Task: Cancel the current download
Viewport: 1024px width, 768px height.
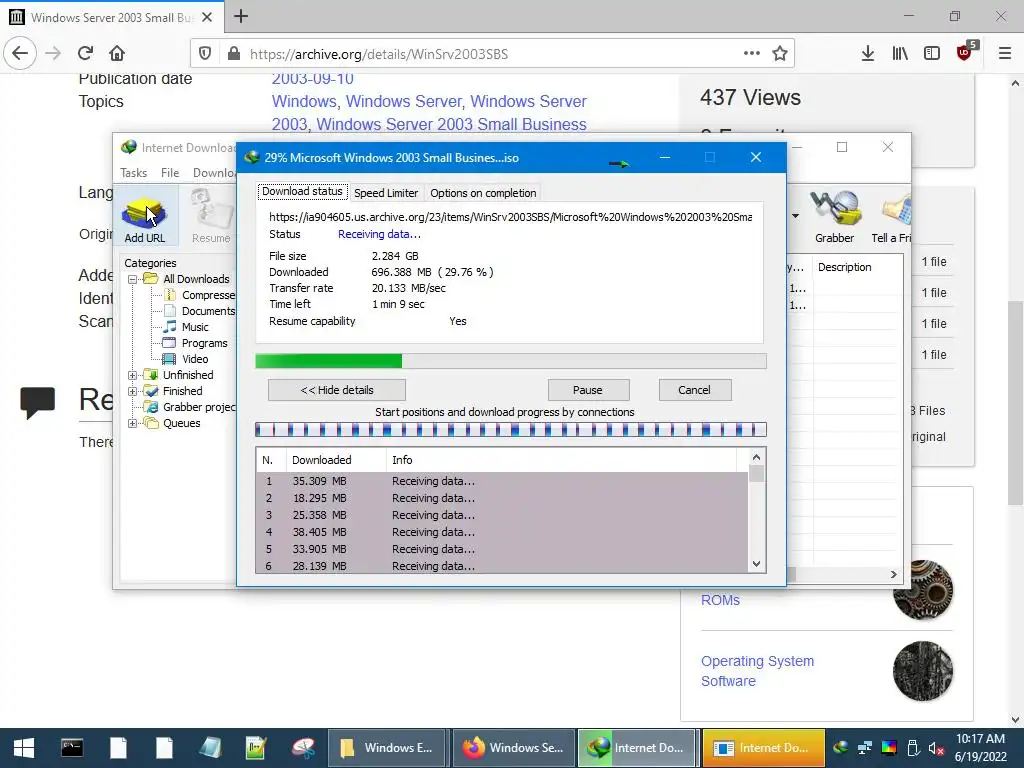Action: pos(694,390)
